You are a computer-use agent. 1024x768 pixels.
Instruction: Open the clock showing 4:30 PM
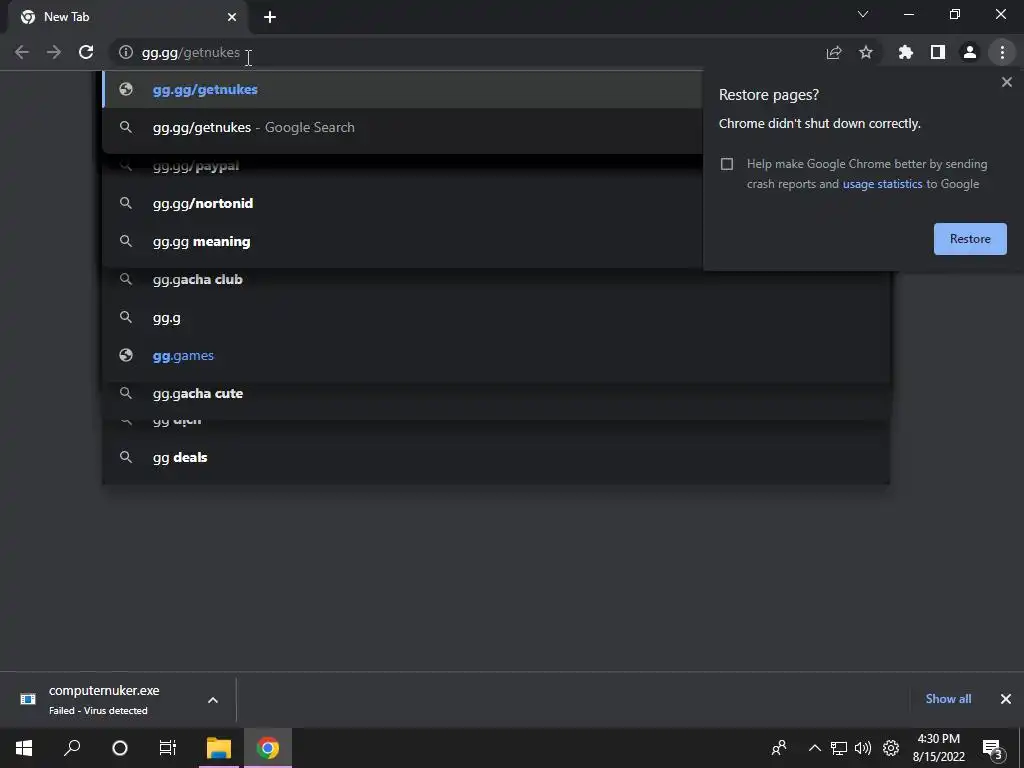click(x=938, y=748)
